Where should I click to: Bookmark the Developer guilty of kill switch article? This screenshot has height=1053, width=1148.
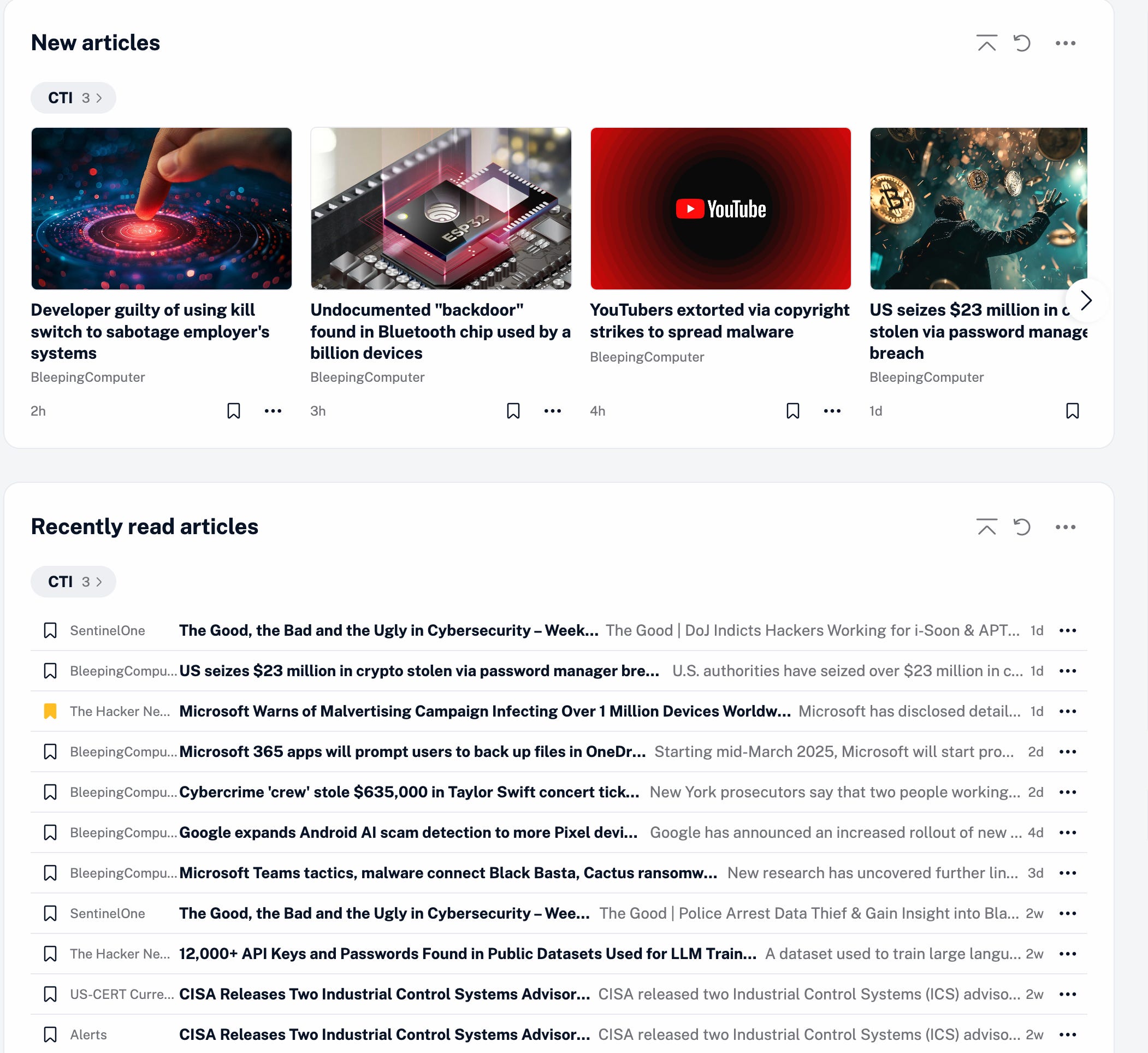(234, 411)
